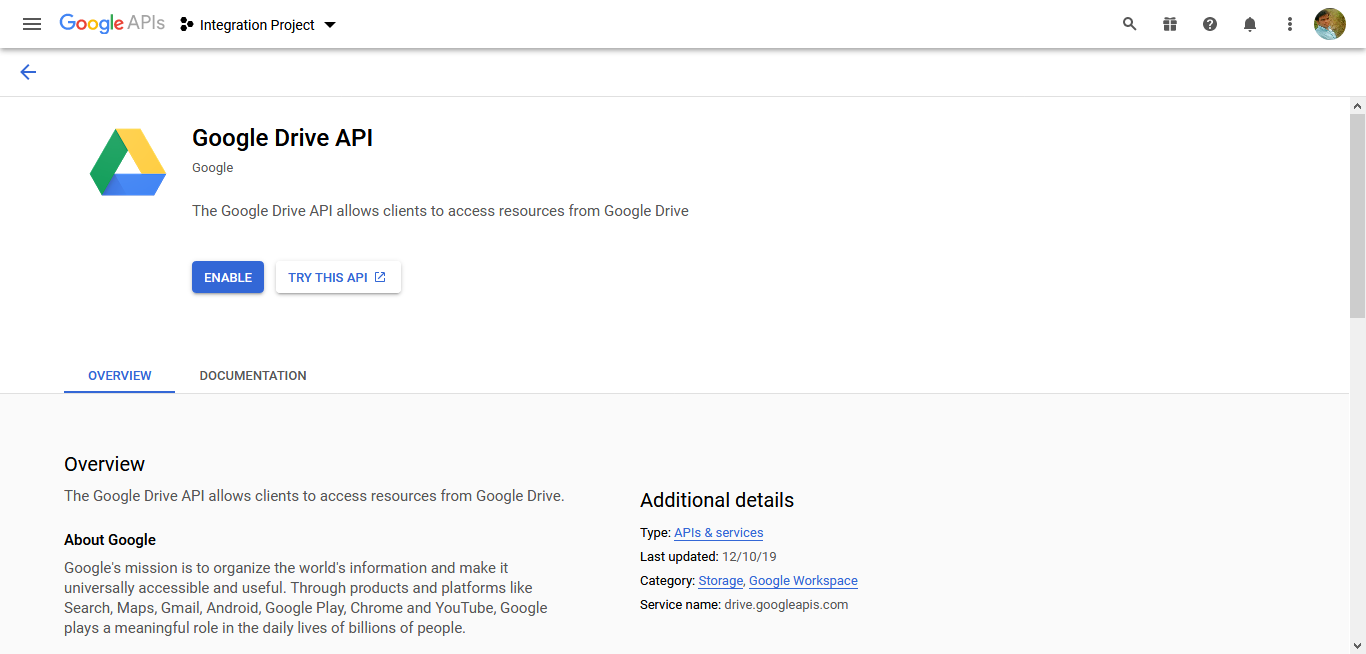1366x654 pixels.
Task: Select the Overview tab
Action: 120,376
